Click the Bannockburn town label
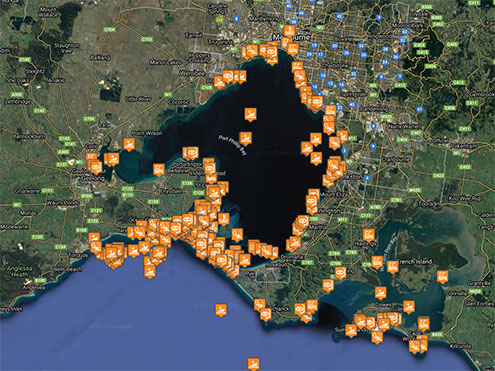This screenshot has width=495, height=371. tap(29, 136)
